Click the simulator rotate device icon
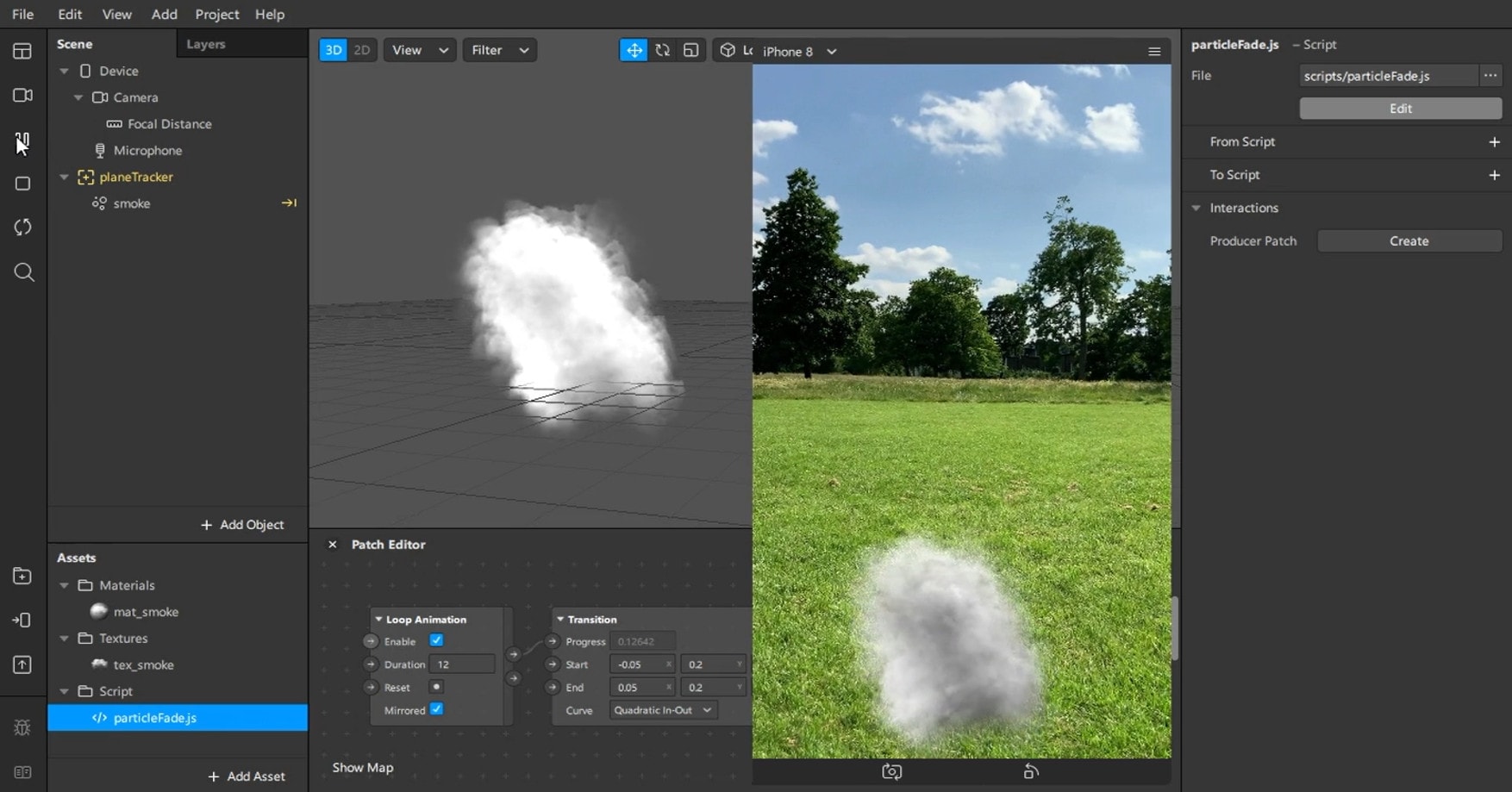The width and height of the screenshot is (1512, 792). pyautogui.click(x=1031, y=771)
